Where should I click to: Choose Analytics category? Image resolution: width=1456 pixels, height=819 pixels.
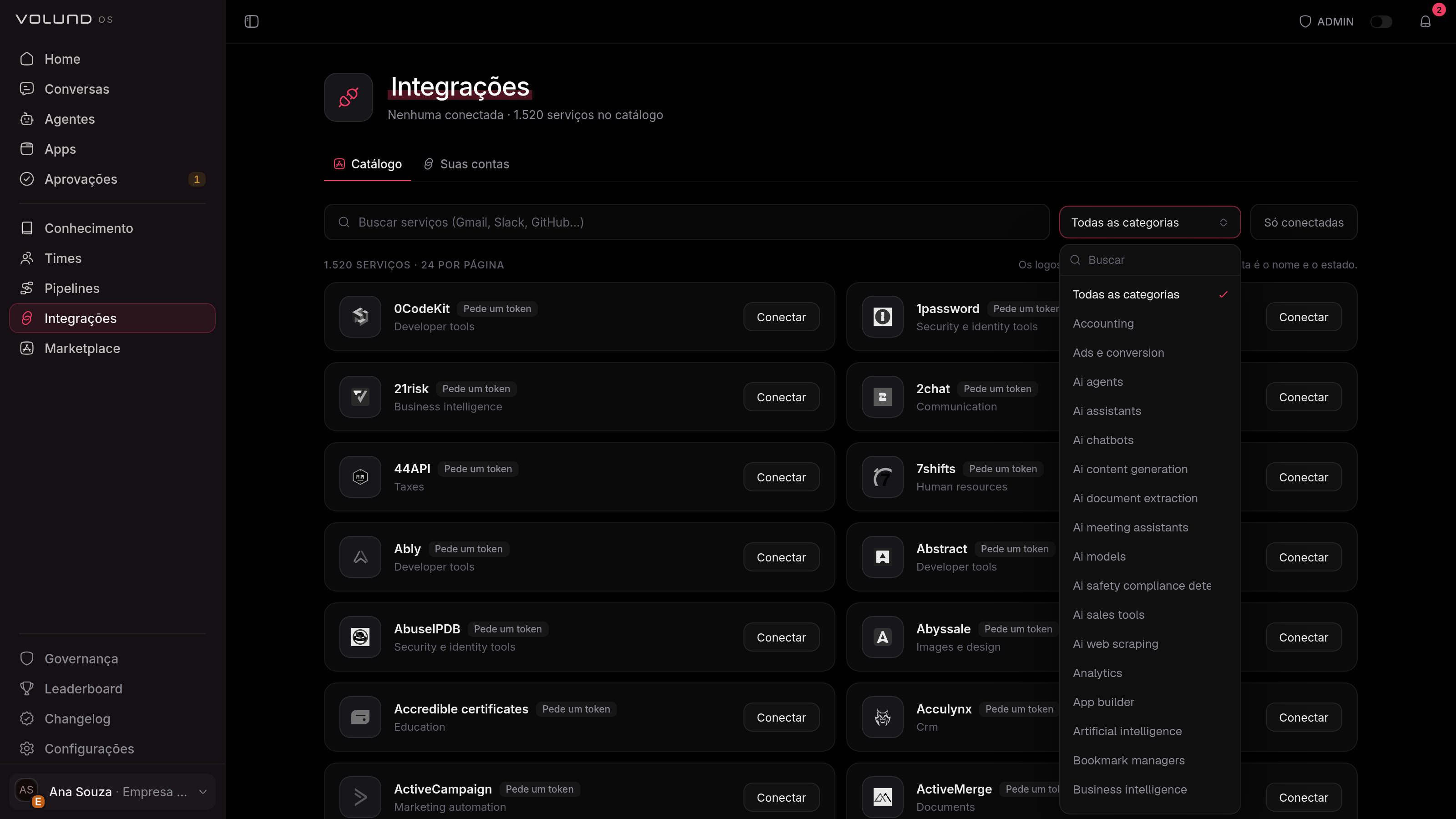[1150, 672]
